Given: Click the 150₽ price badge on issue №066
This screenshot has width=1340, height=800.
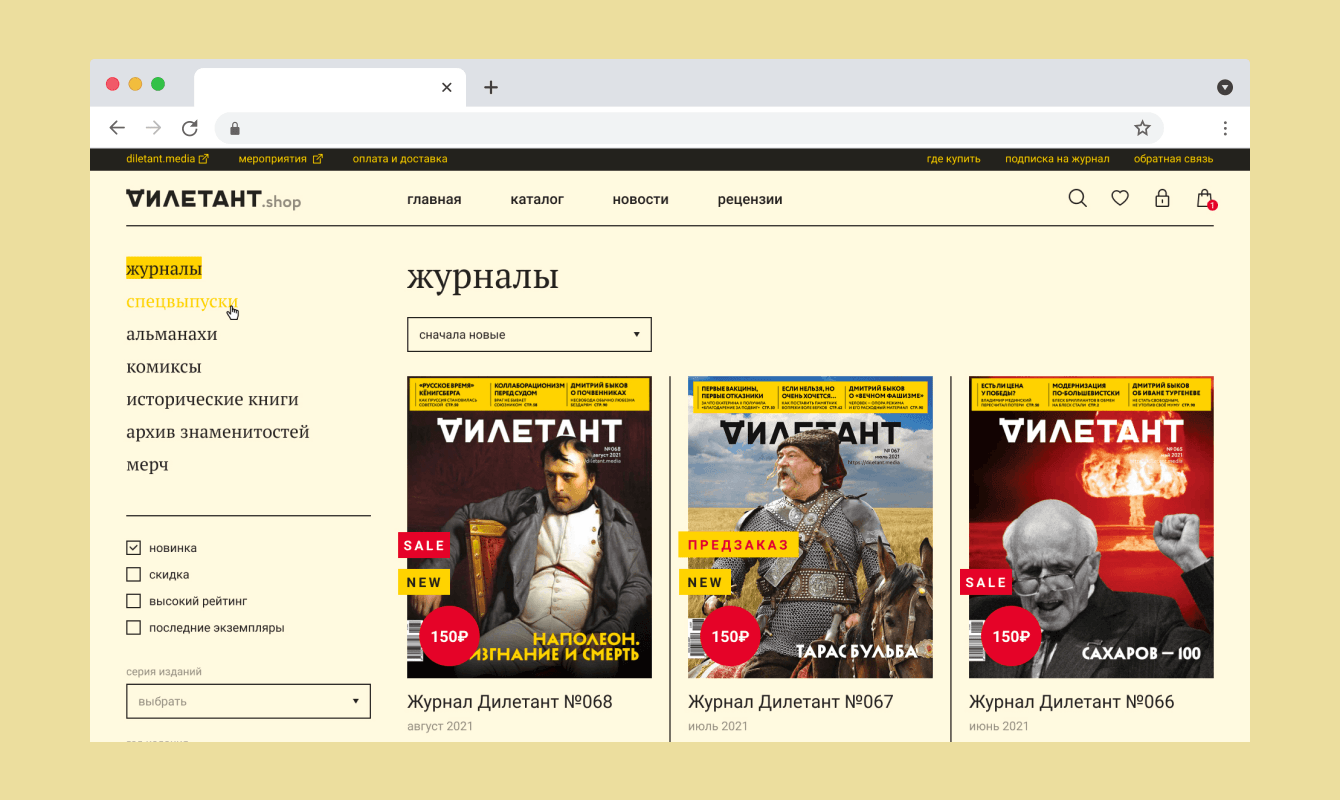Looking at the screenshot, I should (1011, 636).
